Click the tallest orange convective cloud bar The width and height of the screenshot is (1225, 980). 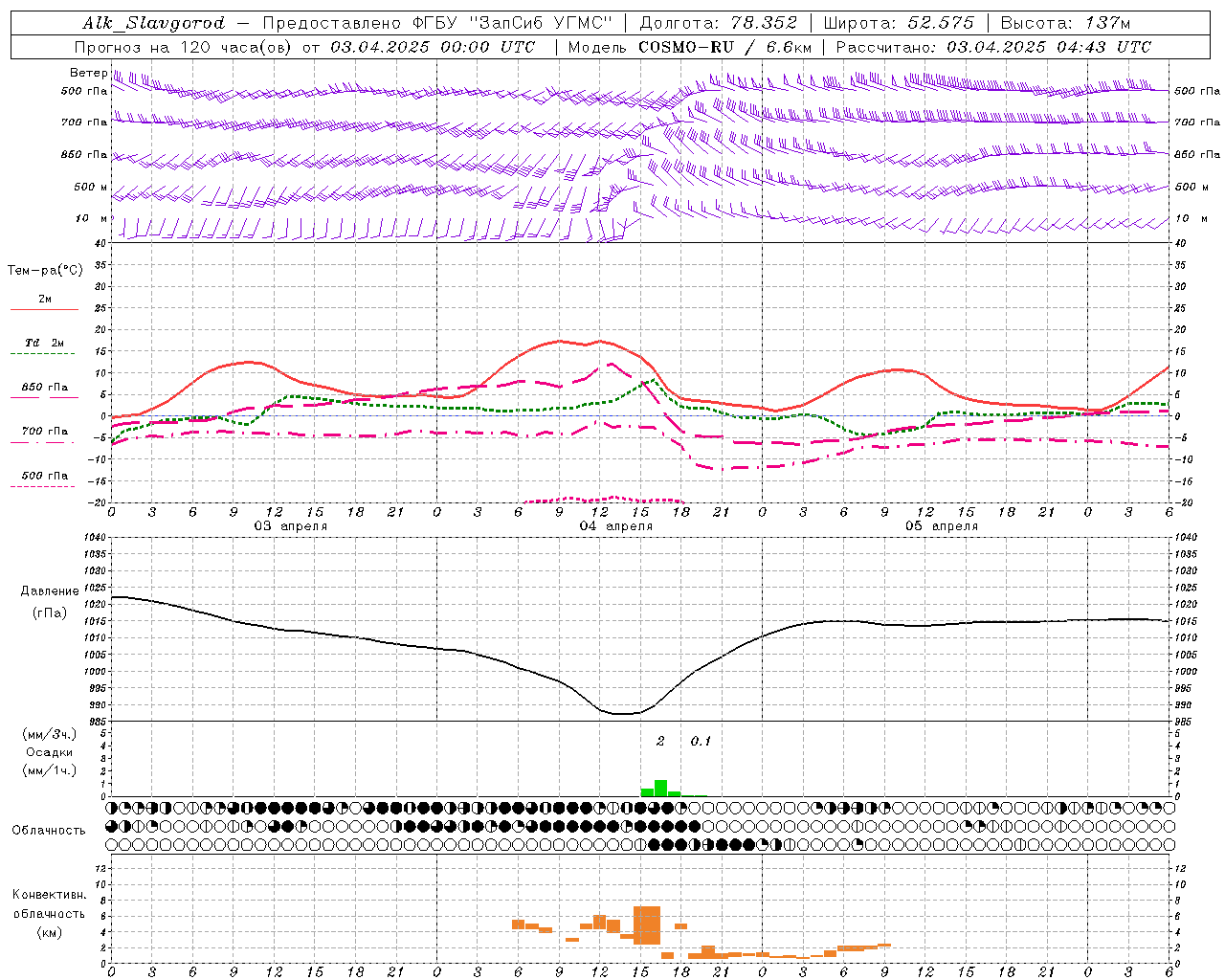(647, 925)
